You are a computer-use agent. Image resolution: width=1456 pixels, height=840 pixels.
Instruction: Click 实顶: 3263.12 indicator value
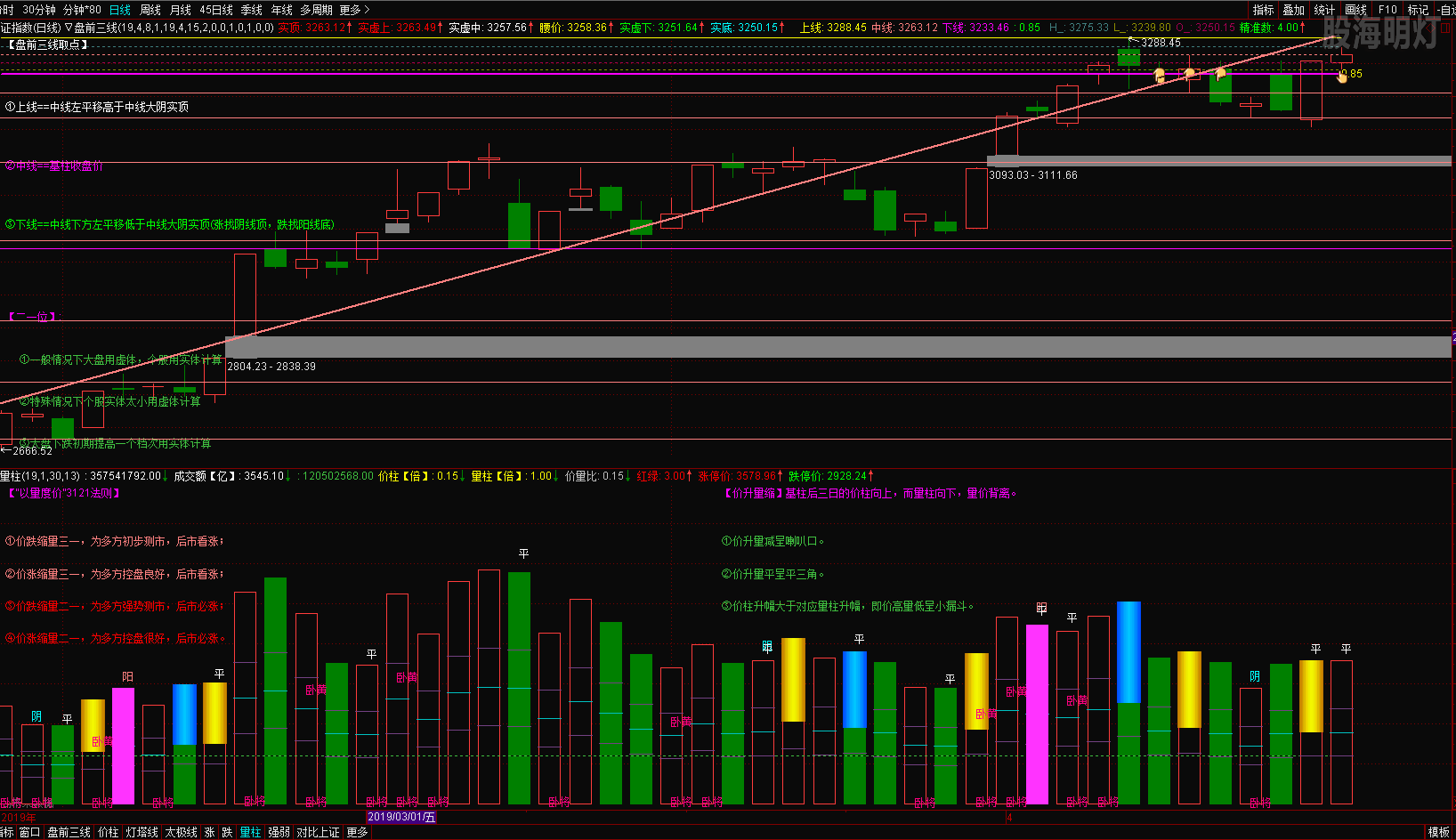pos(313,28)
